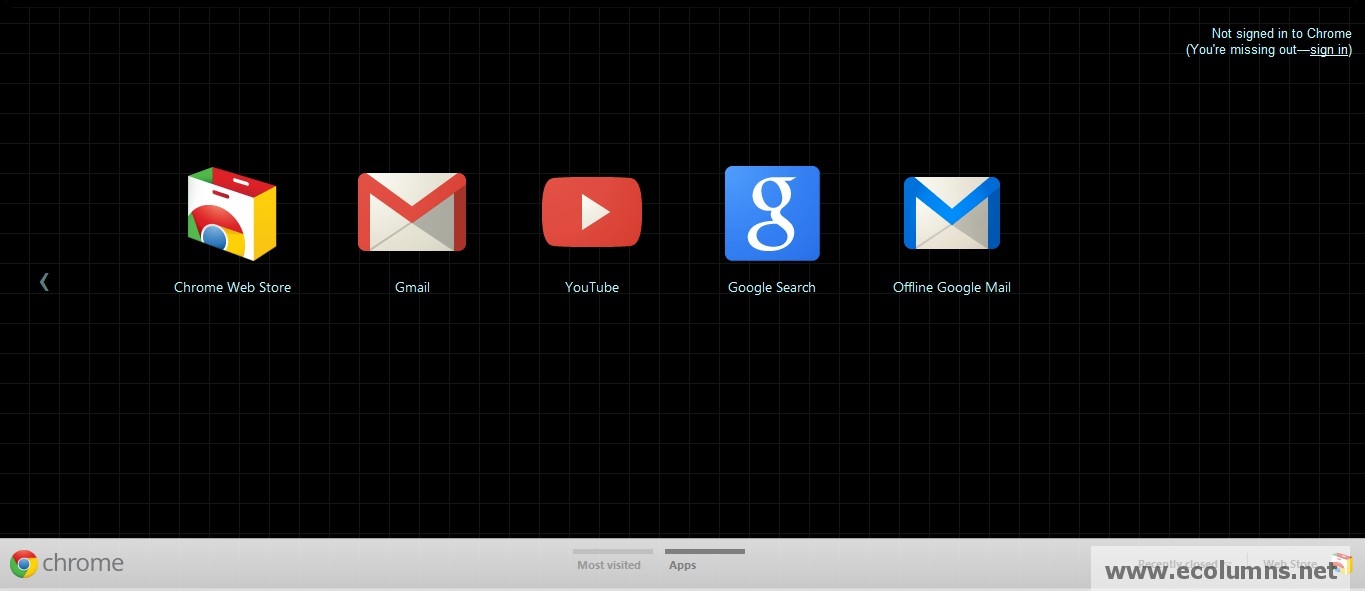Collapse the current apps panel with left chevron

(x=44, y=281)
